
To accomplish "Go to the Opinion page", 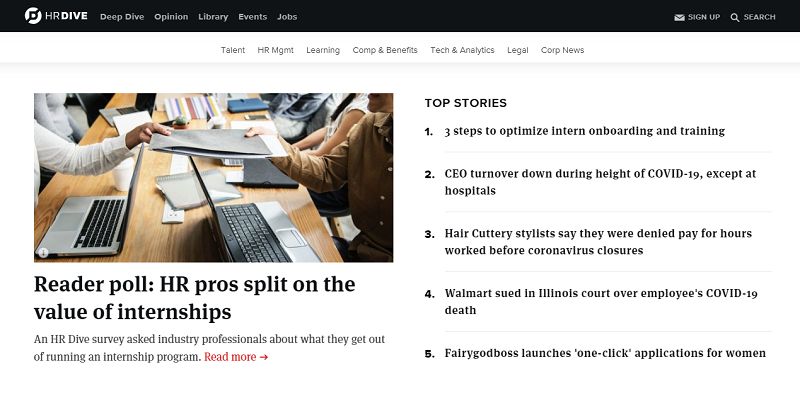I will [x=171, y=17].
